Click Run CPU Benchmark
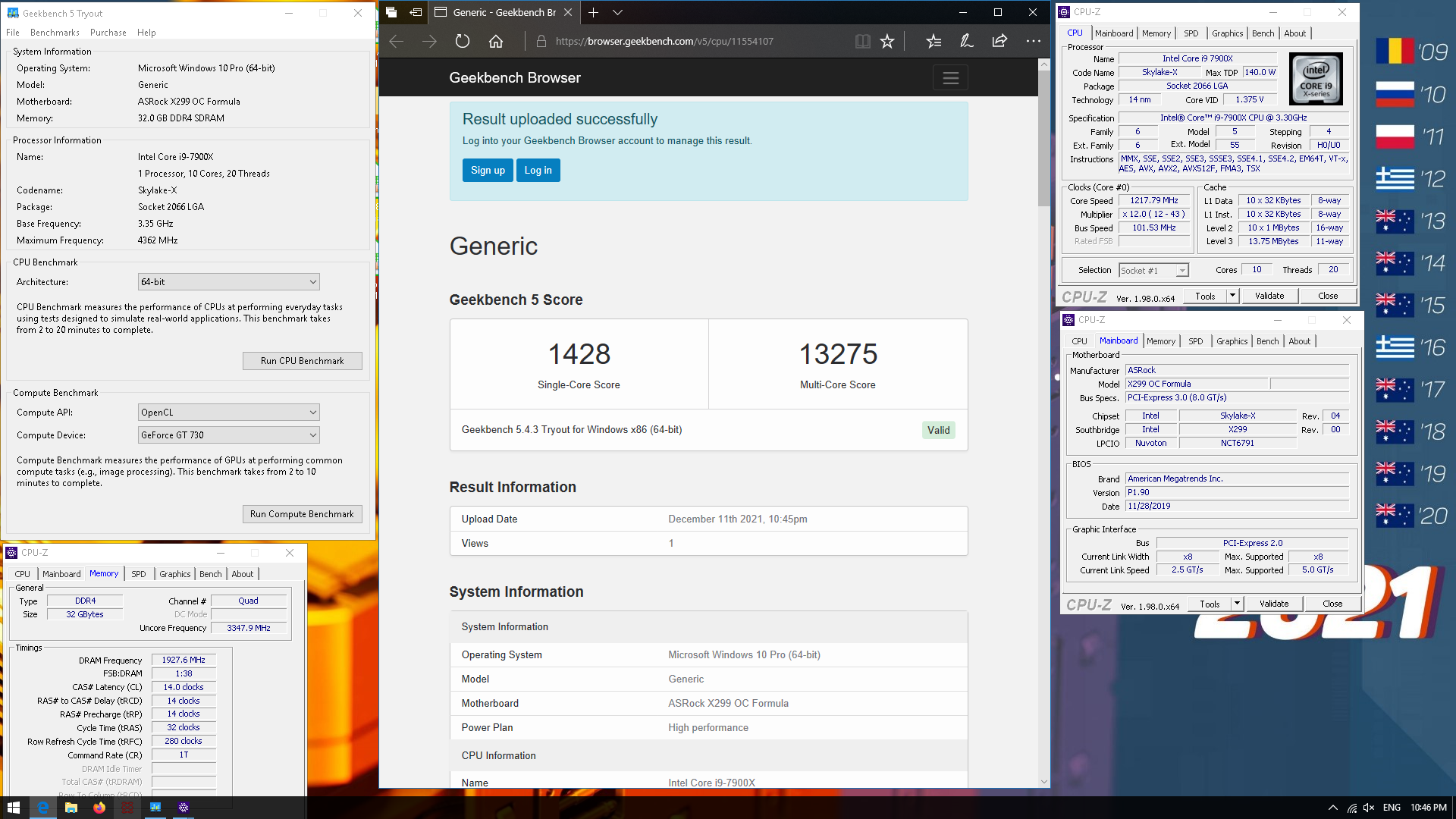 tap(302, 361)
